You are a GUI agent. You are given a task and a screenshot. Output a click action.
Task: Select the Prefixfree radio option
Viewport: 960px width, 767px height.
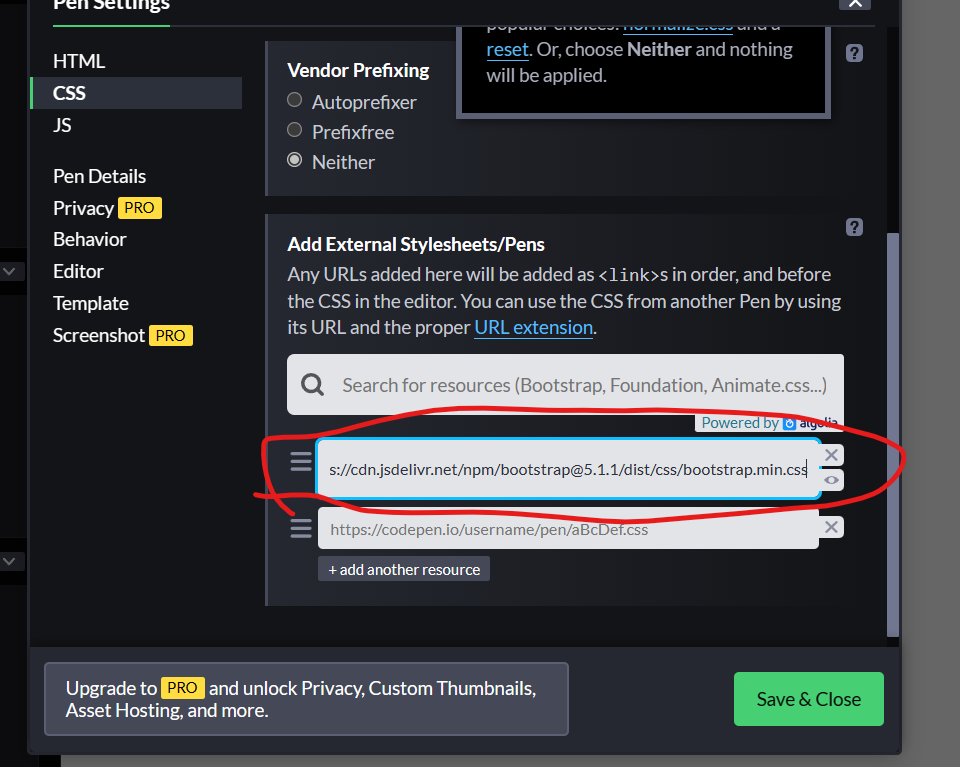[294, 130]
